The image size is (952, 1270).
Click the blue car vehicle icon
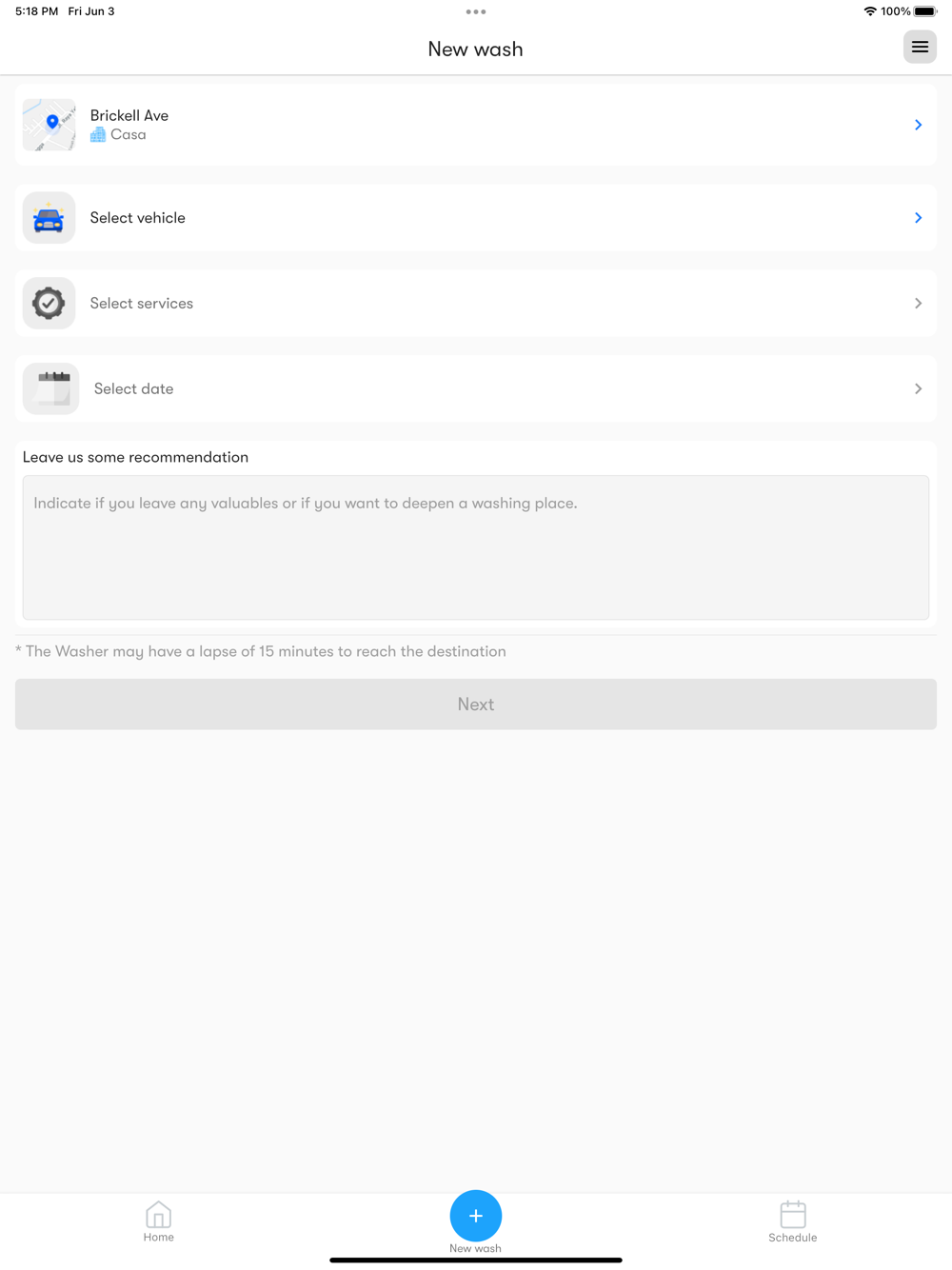(x=49, y=218)
